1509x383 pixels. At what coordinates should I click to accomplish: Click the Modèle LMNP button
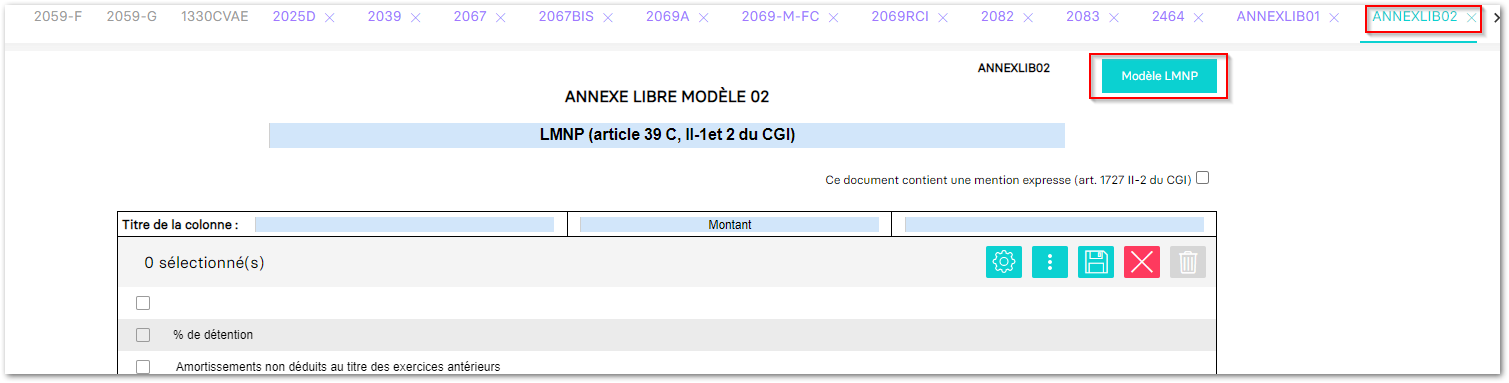pyautogui.click(x=1159, y=76)
